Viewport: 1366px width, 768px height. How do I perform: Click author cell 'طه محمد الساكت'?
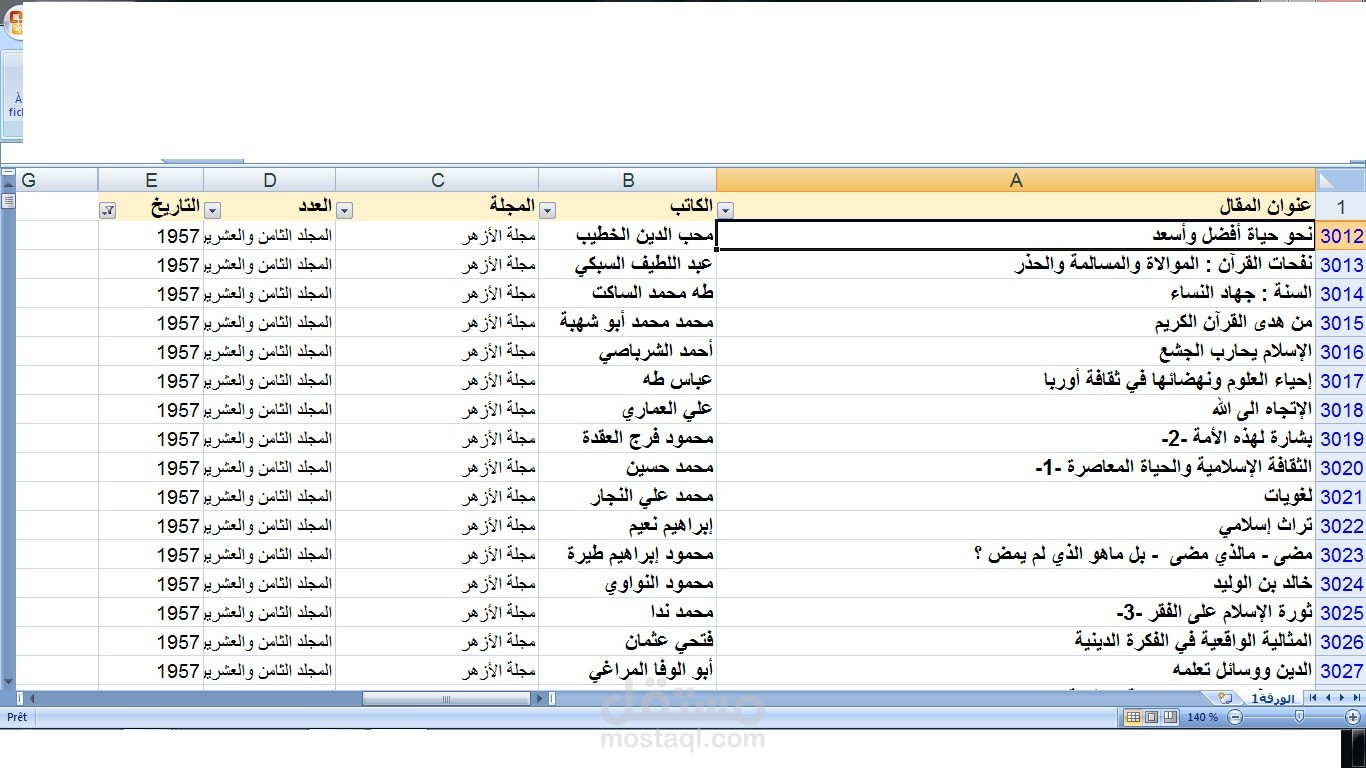628,294
